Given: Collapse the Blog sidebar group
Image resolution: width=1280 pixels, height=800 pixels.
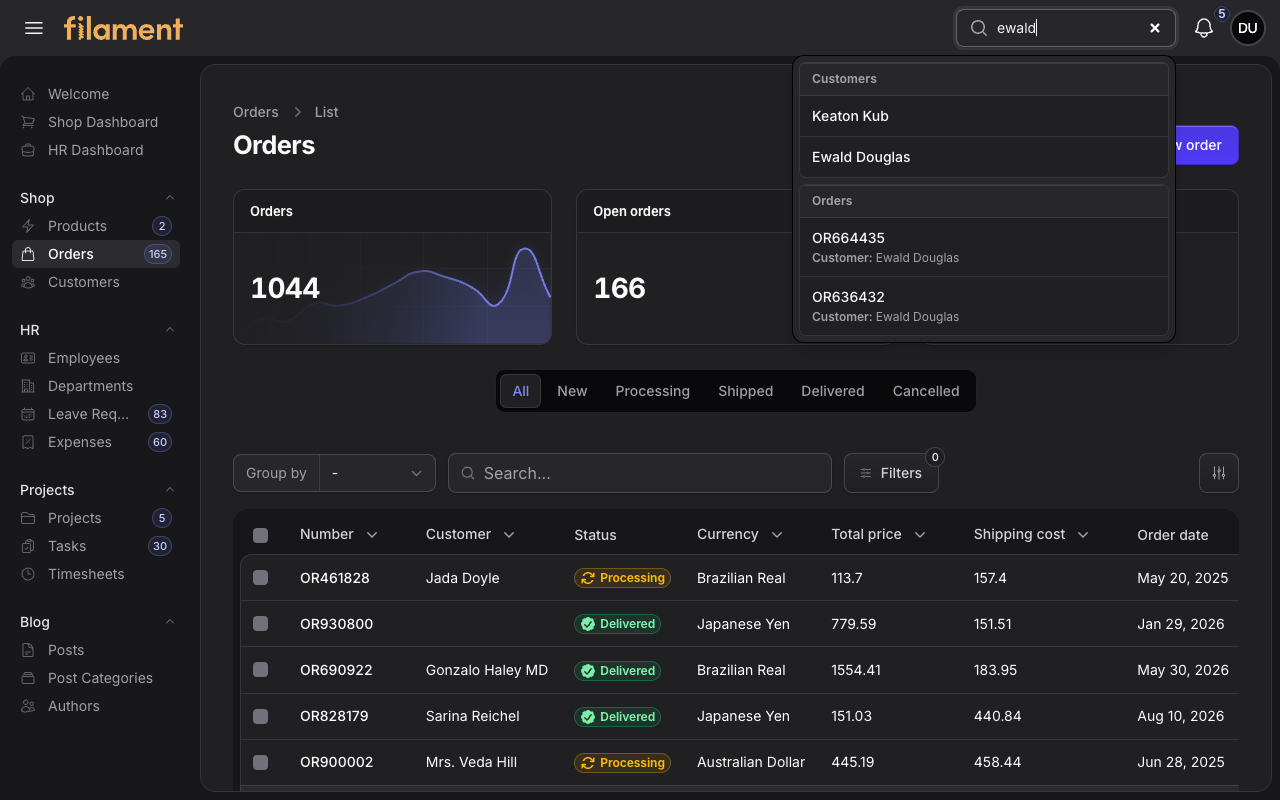Looking at the screenshot, I should tap(170, 622).
